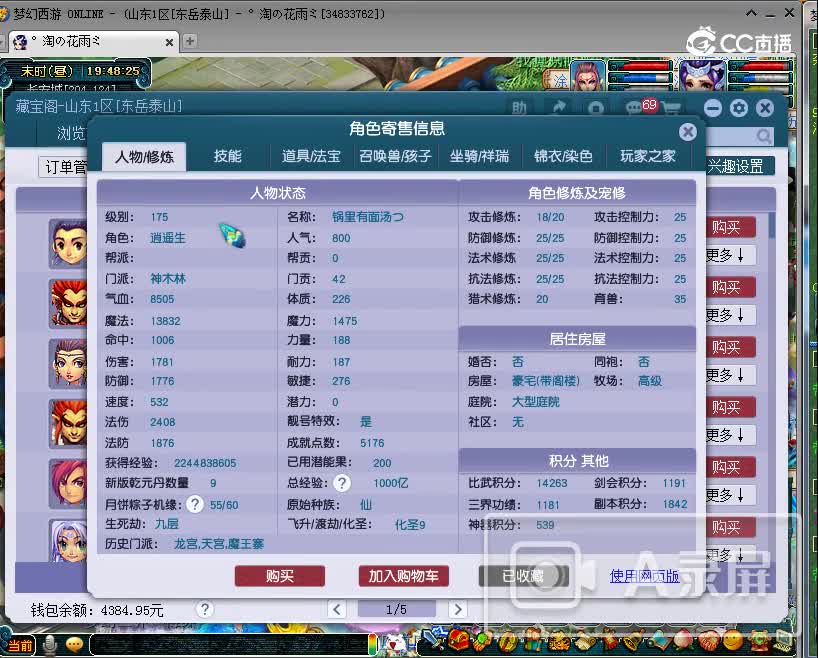The width and height of the screenshot is (818, 658).
Task: Switch to 技能 tab
Action: (227, 156)
